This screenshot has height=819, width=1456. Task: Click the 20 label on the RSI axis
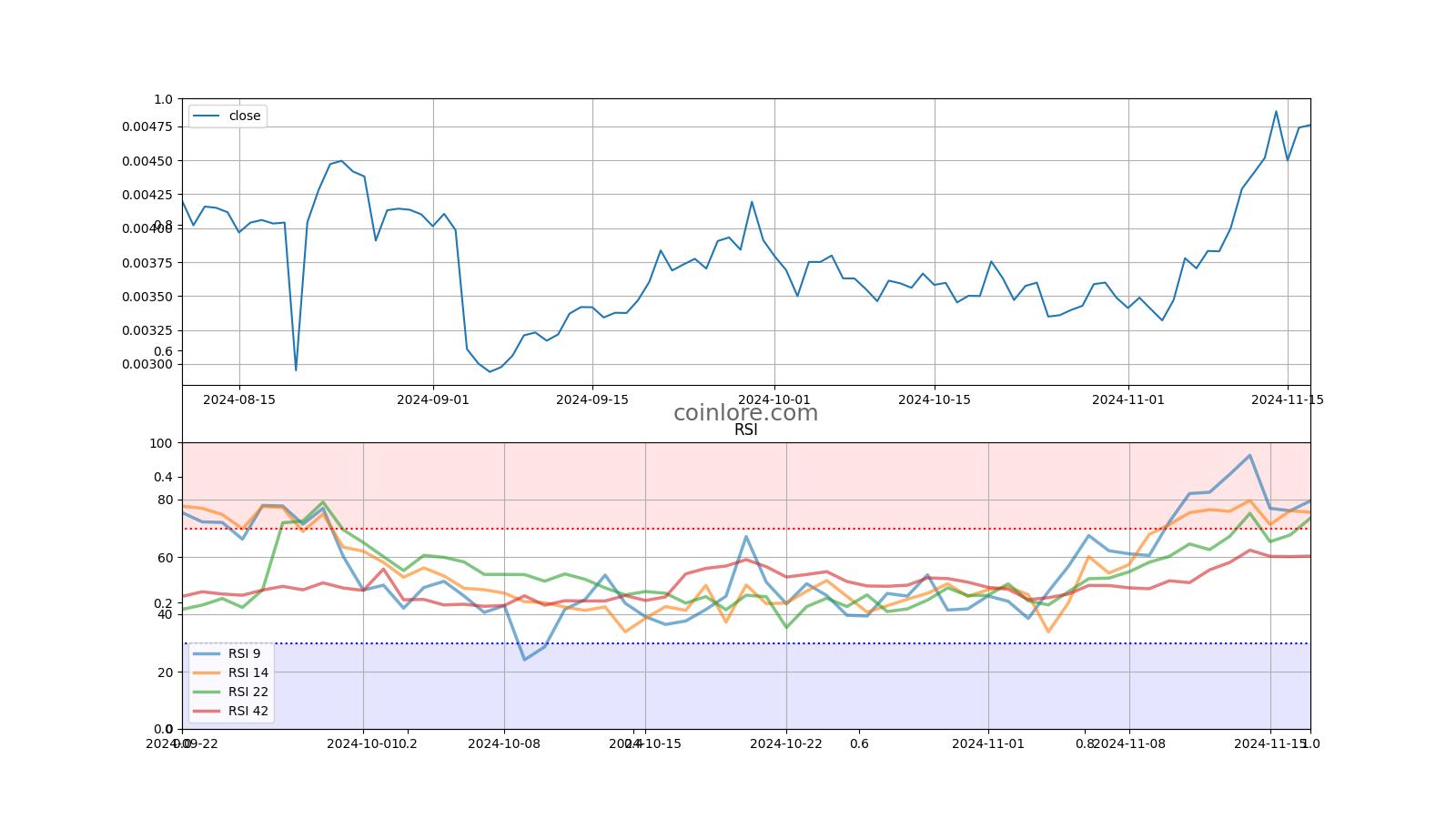point(165,672)
